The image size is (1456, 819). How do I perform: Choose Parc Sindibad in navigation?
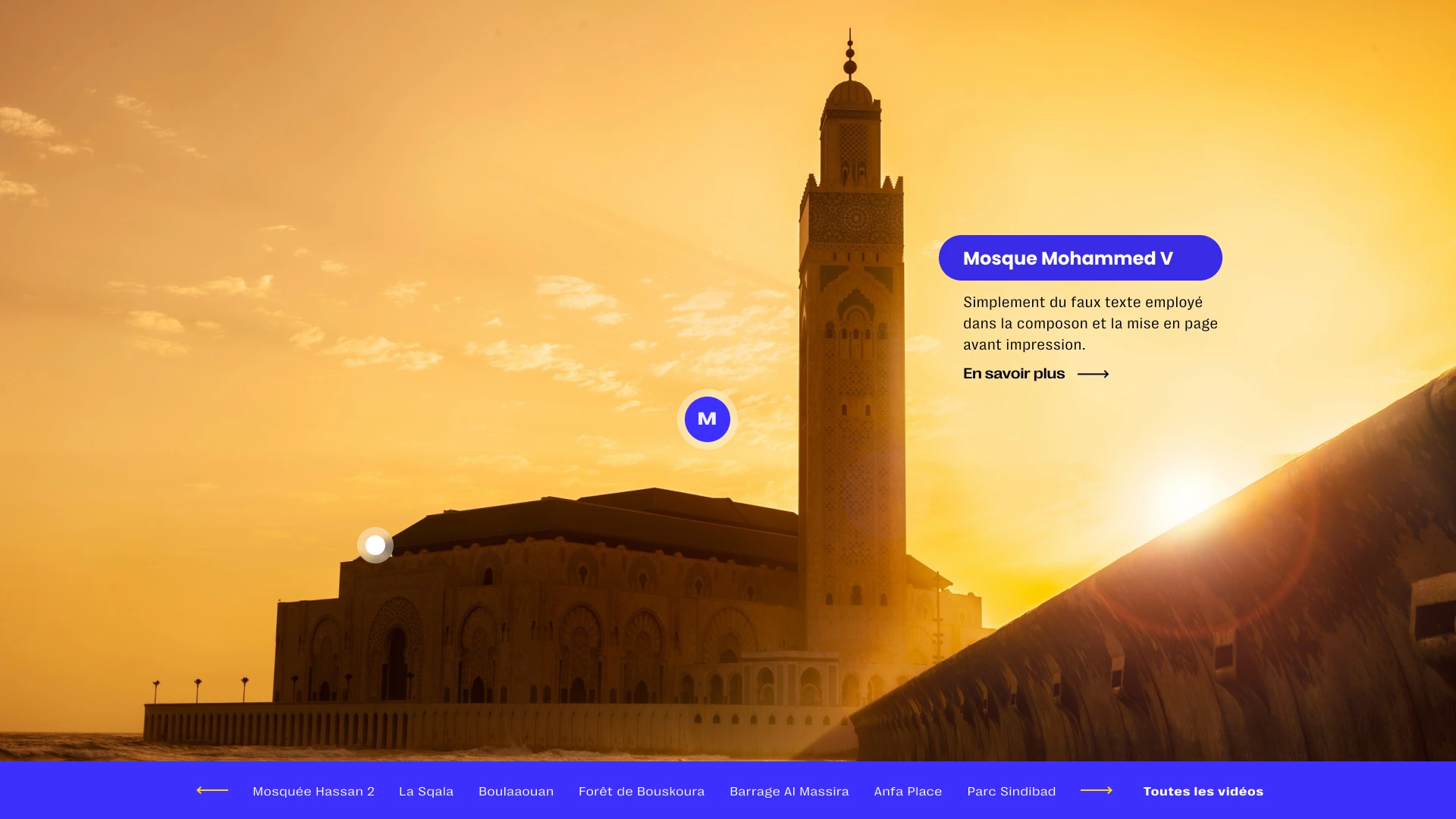[1011, 791]
